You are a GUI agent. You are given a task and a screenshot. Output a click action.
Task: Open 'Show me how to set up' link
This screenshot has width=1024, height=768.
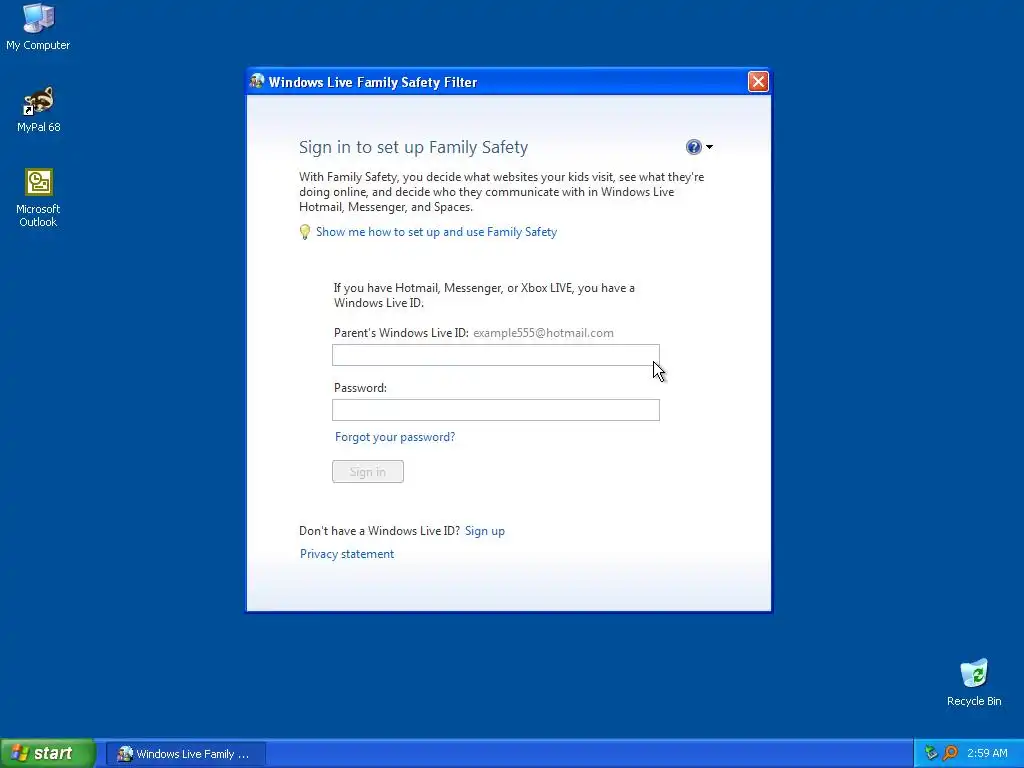tap(436, 232)
